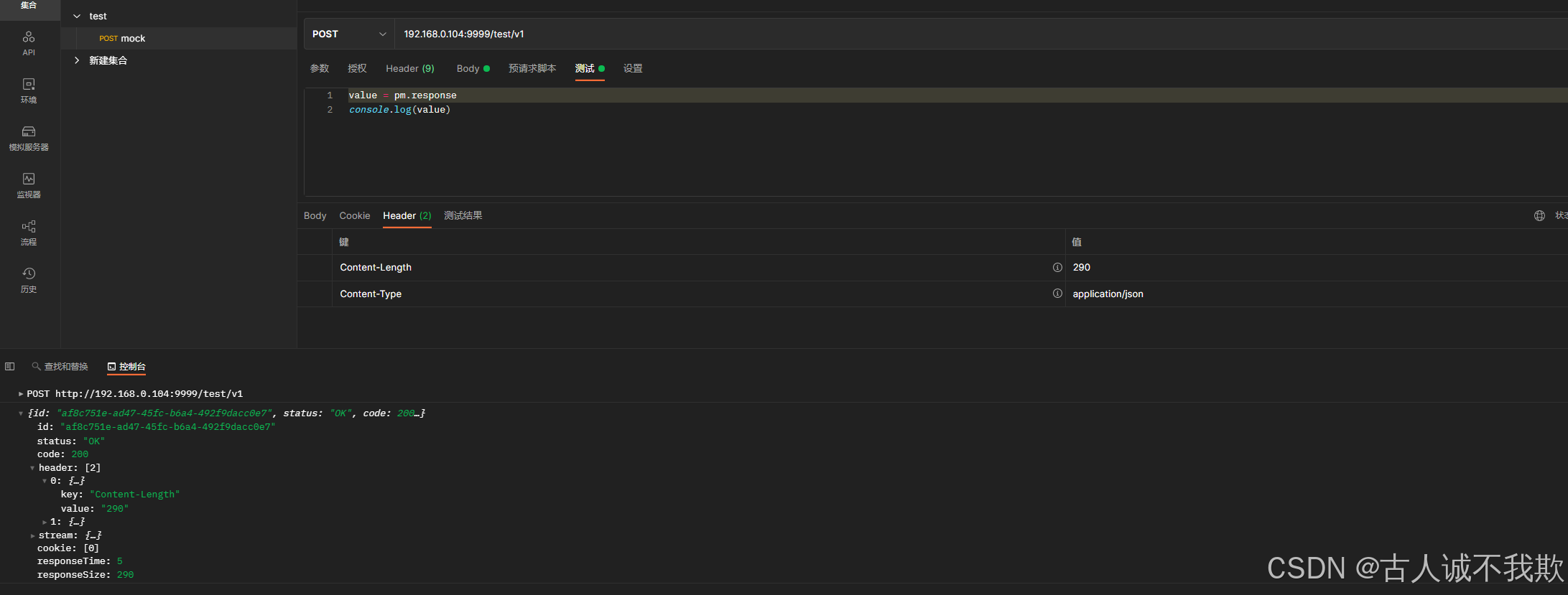Click the Content-Type info icon

coord(1057,294)
